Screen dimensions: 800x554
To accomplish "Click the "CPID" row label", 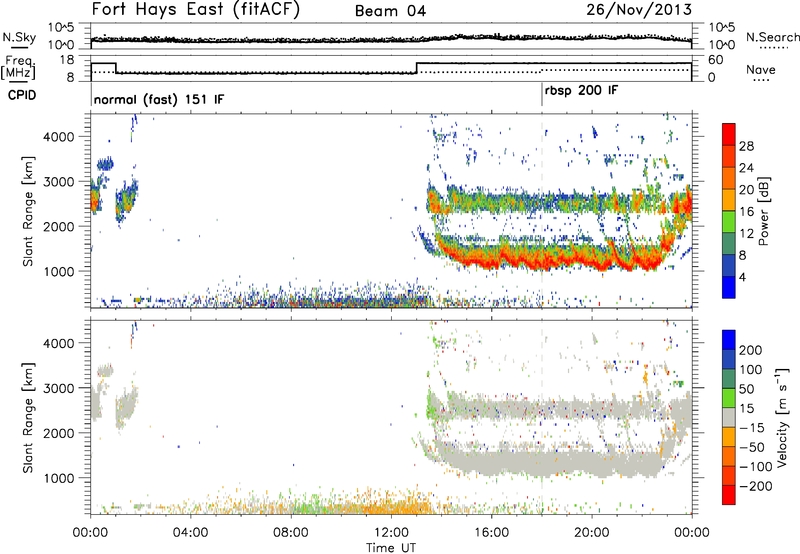I will (x=22, y=95).
